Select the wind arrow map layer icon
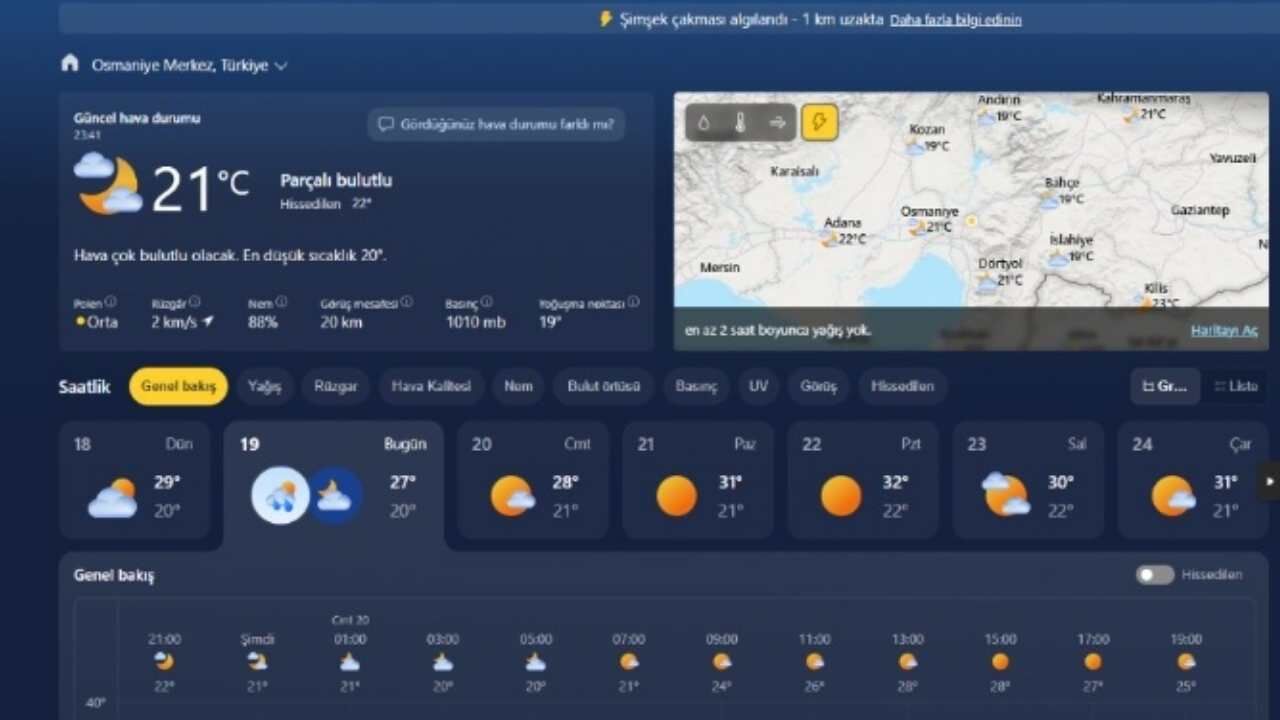 [x=778, y=122]
